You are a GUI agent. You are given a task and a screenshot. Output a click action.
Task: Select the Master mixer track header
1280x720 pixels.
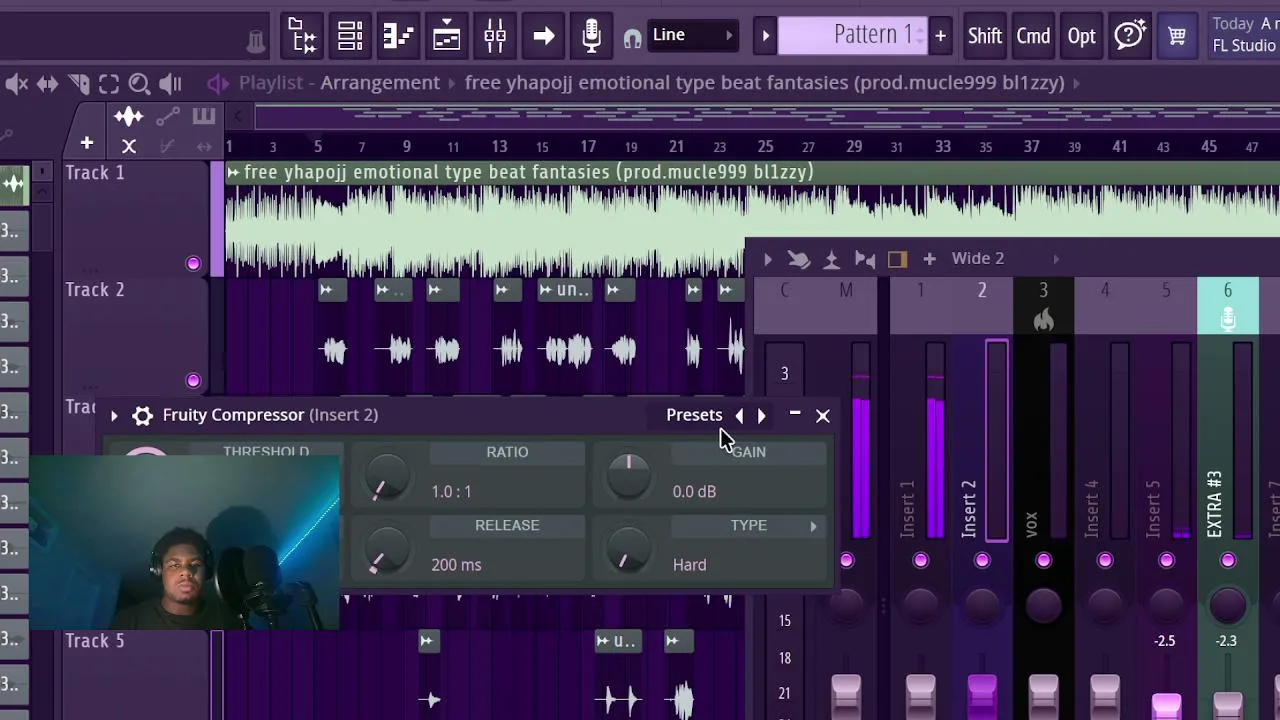[x=846, y=305]
